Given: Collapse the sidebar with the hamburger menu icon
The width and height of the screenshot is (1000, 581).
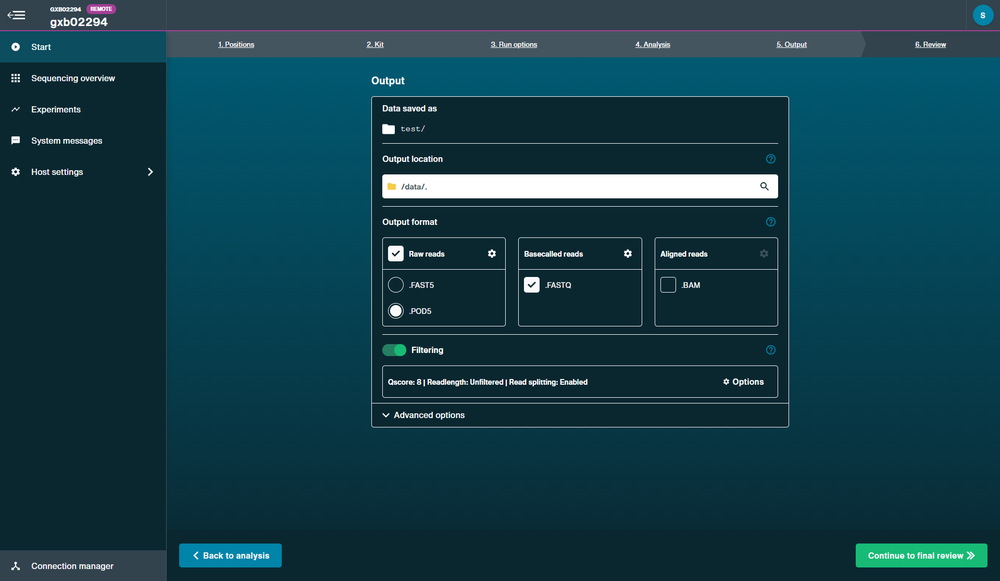Looking at the screenshot, I should tap(17, 15).
